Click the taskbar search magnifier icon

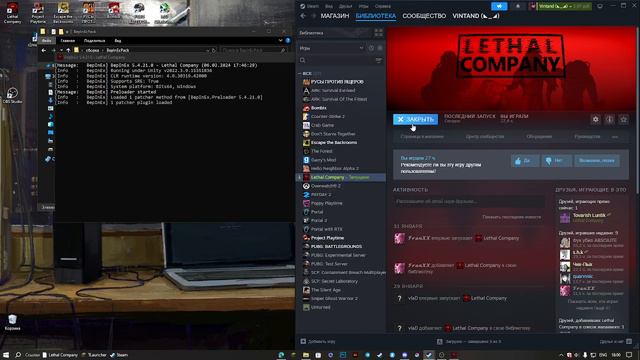click(x=18, y=355)
